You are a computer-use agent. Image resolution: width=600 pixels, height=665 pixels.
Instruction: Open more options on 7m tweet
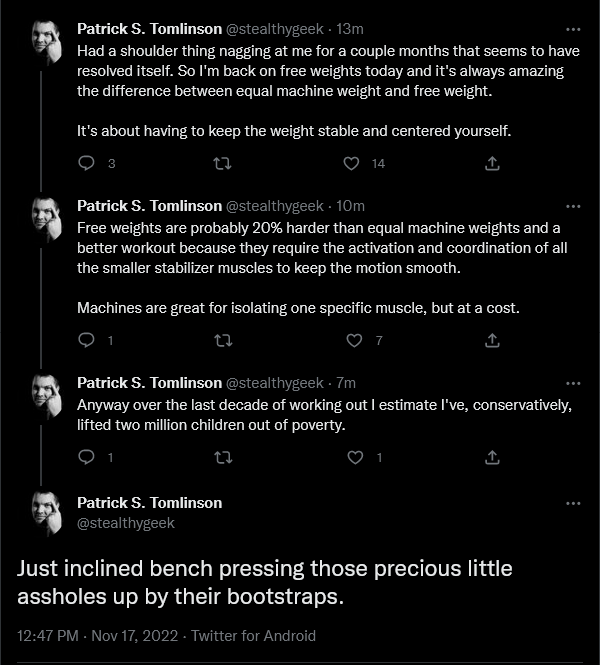pos(573,383)
